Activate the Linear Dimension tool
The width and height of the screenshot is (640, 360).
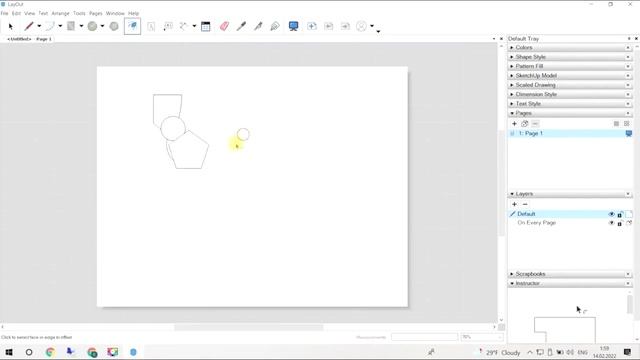[x=184, y=27]
